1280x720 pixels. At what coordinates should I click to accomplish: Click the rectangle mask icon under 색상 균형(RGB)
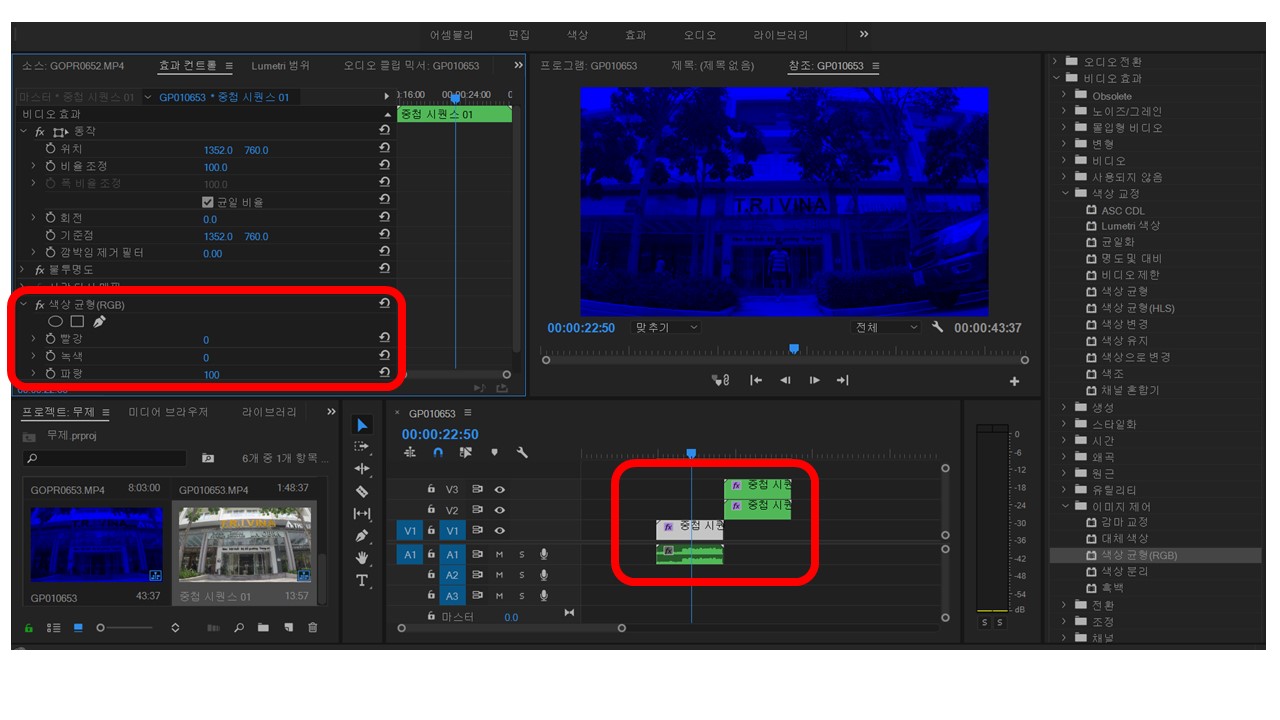click(x=77, y=322)
